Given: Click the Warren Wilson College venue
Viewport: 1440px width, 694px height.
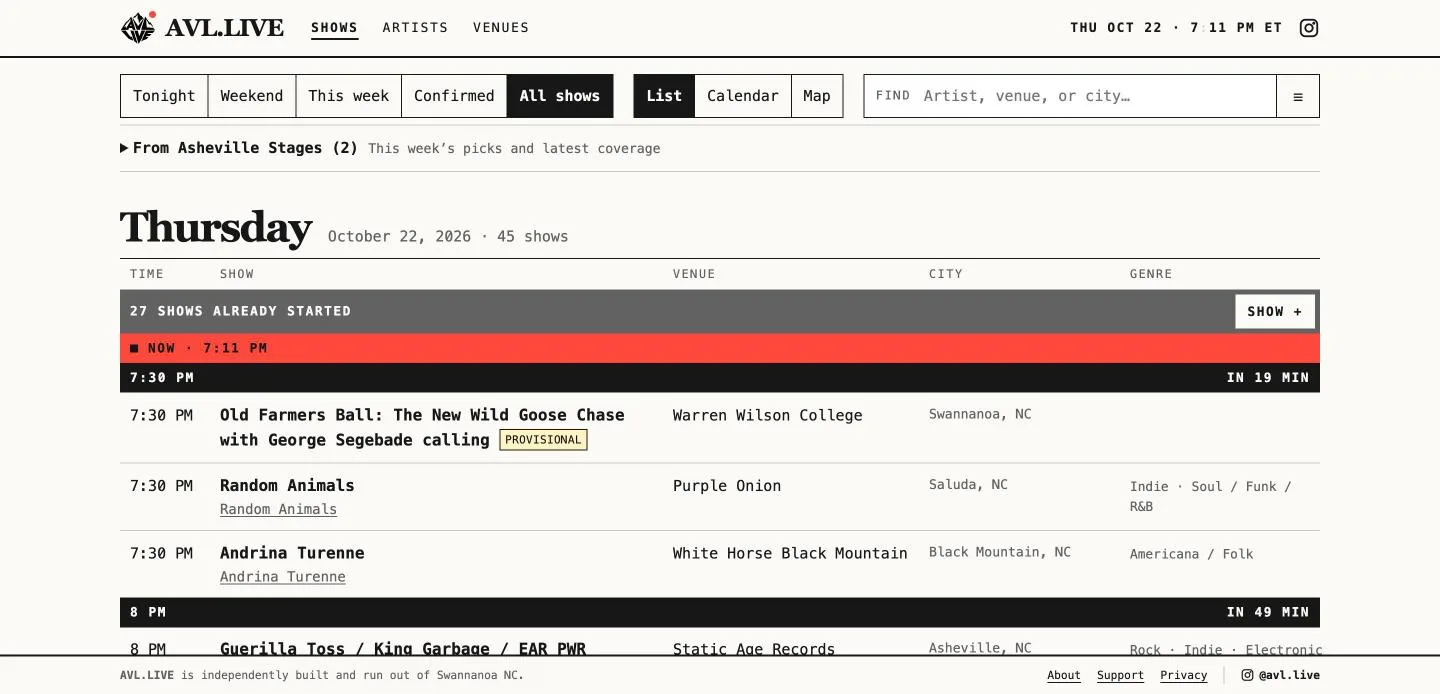Looking at the screenshot, I should 767,415.
